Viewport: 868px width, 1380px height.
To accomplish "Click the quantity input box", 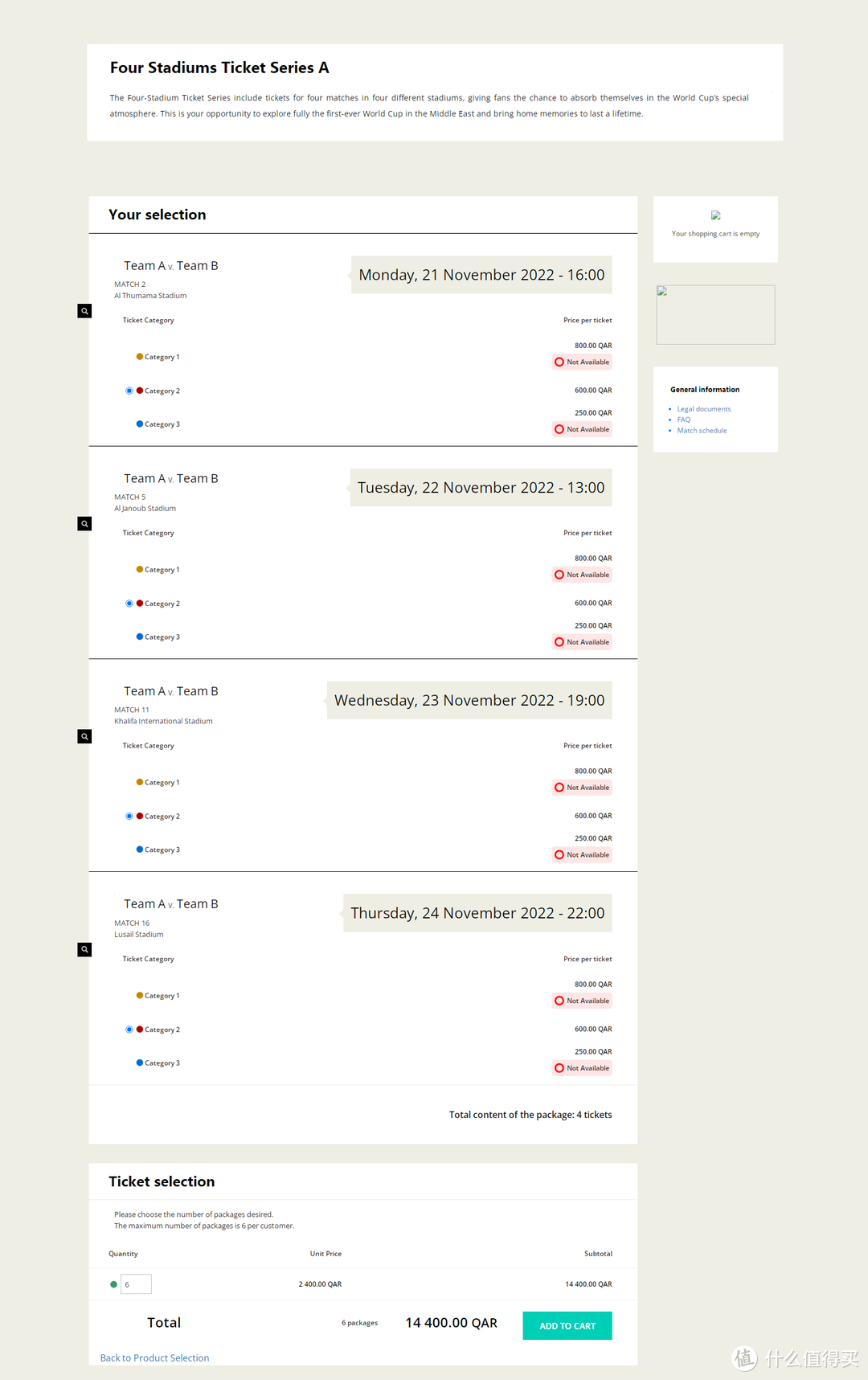I will 136,1284.
